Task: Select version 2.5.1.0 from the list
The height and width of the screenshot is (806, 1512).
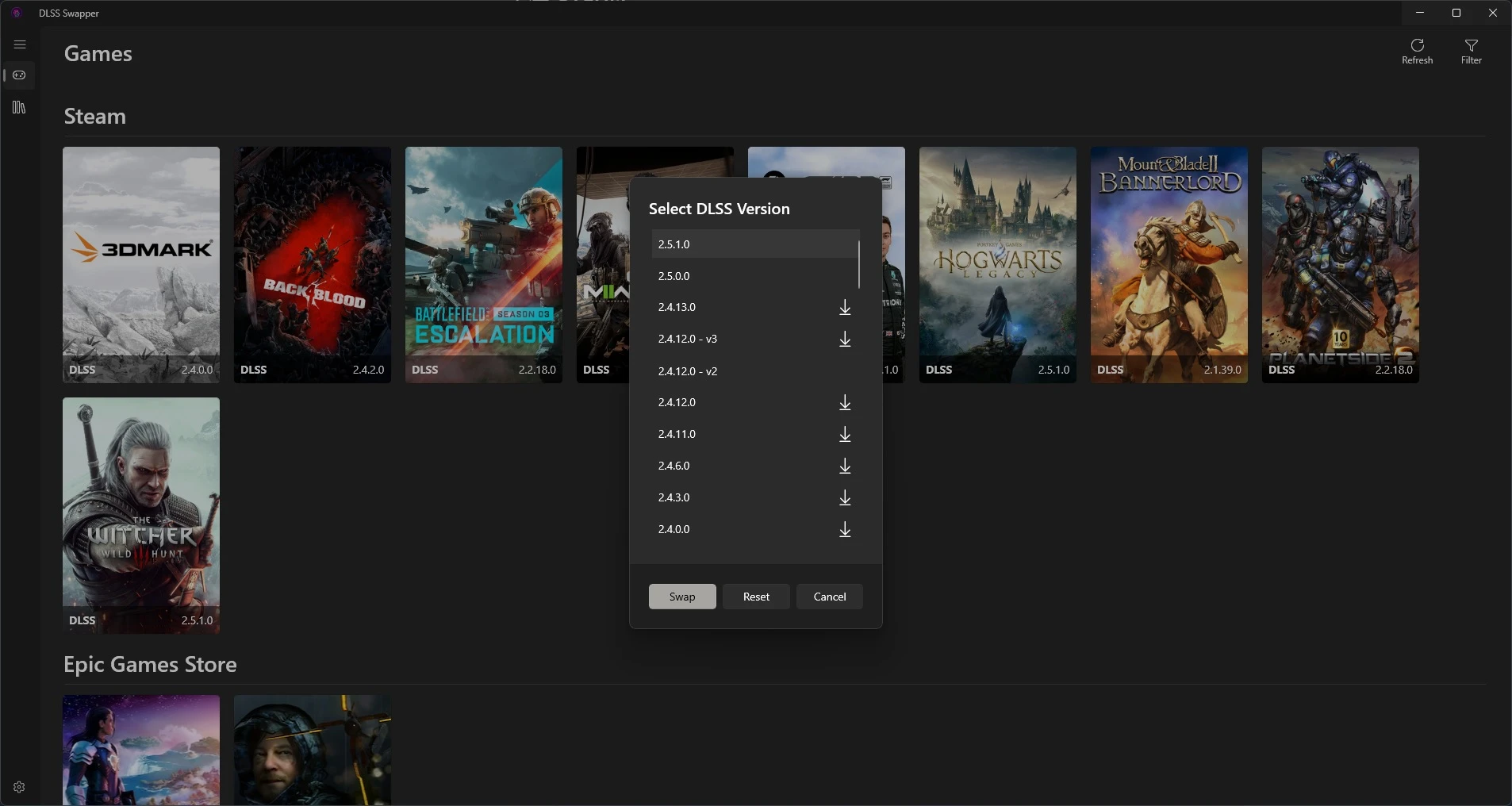Action: pyautogui.click(x=738, y=244)
